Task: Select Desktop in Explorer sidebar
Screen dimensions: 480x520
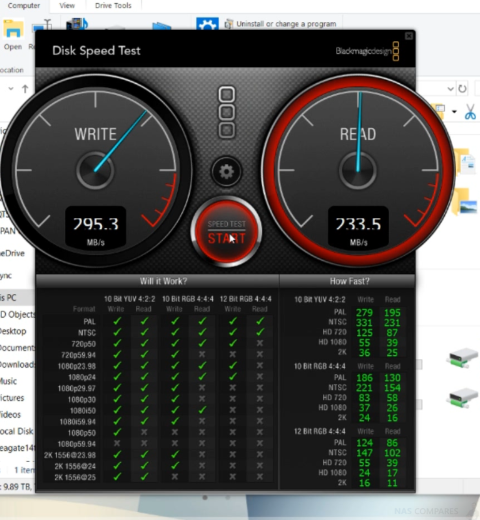Action: pos(13,331)
